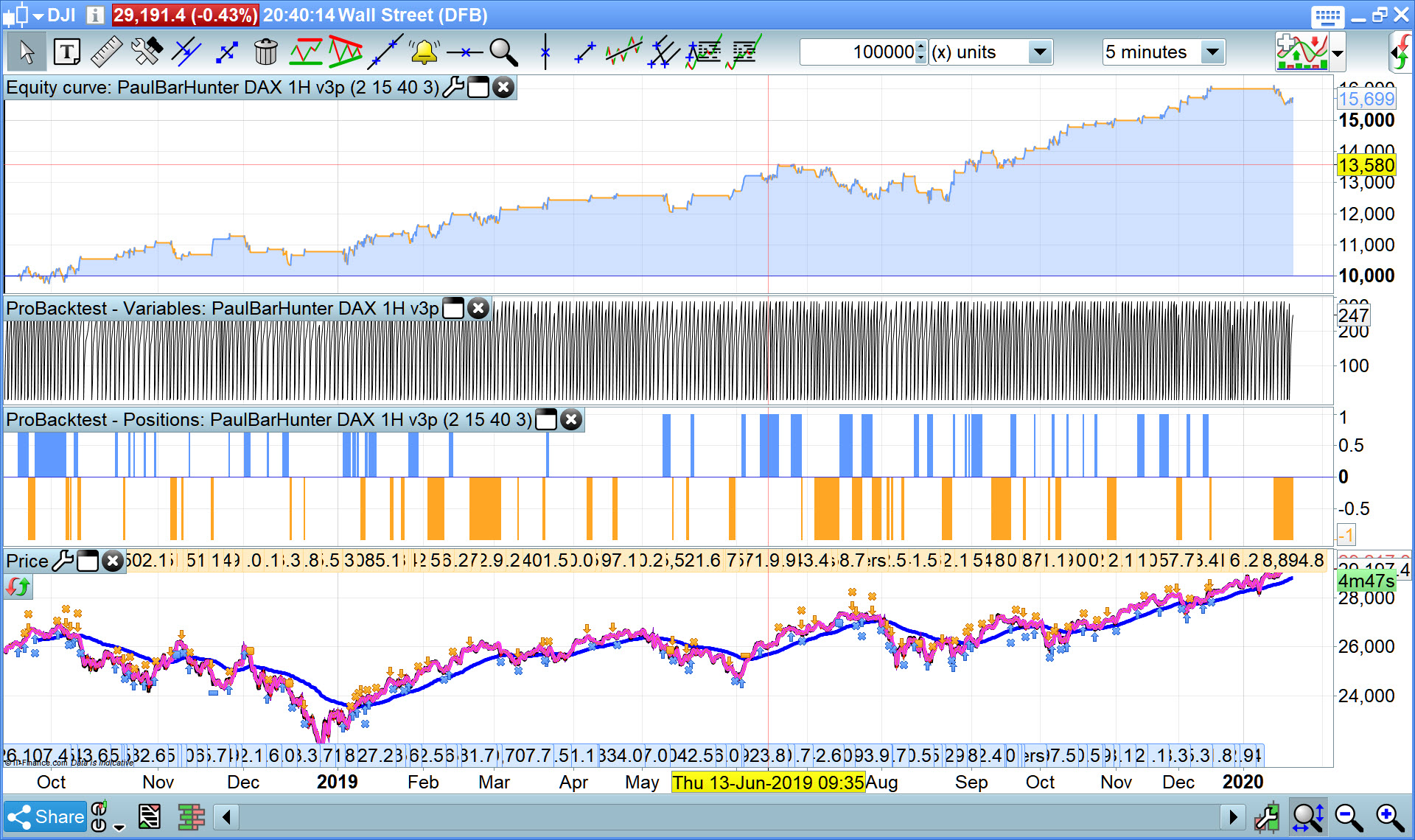The width and height of the screenshot is (1415, 840).
Task: Open the alert bell tool
Action: click(x=424, y=52)
